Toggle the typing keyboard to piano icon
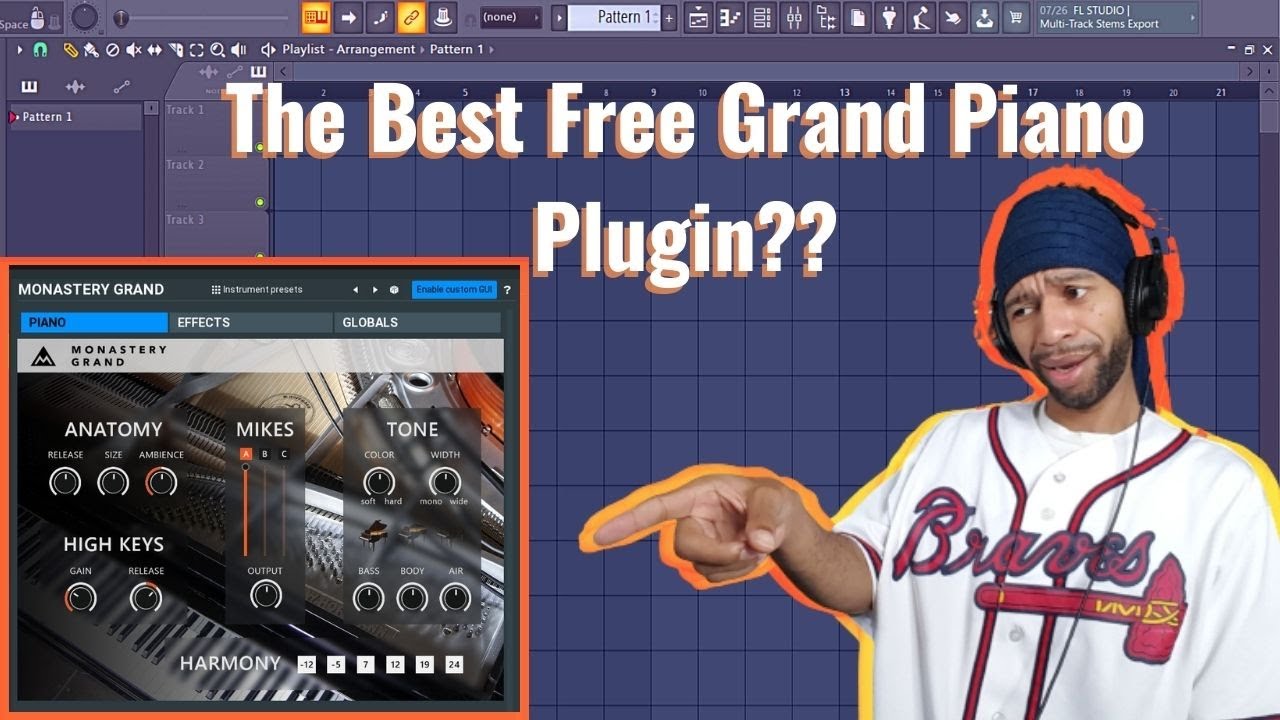 click(x=316, y=17)
